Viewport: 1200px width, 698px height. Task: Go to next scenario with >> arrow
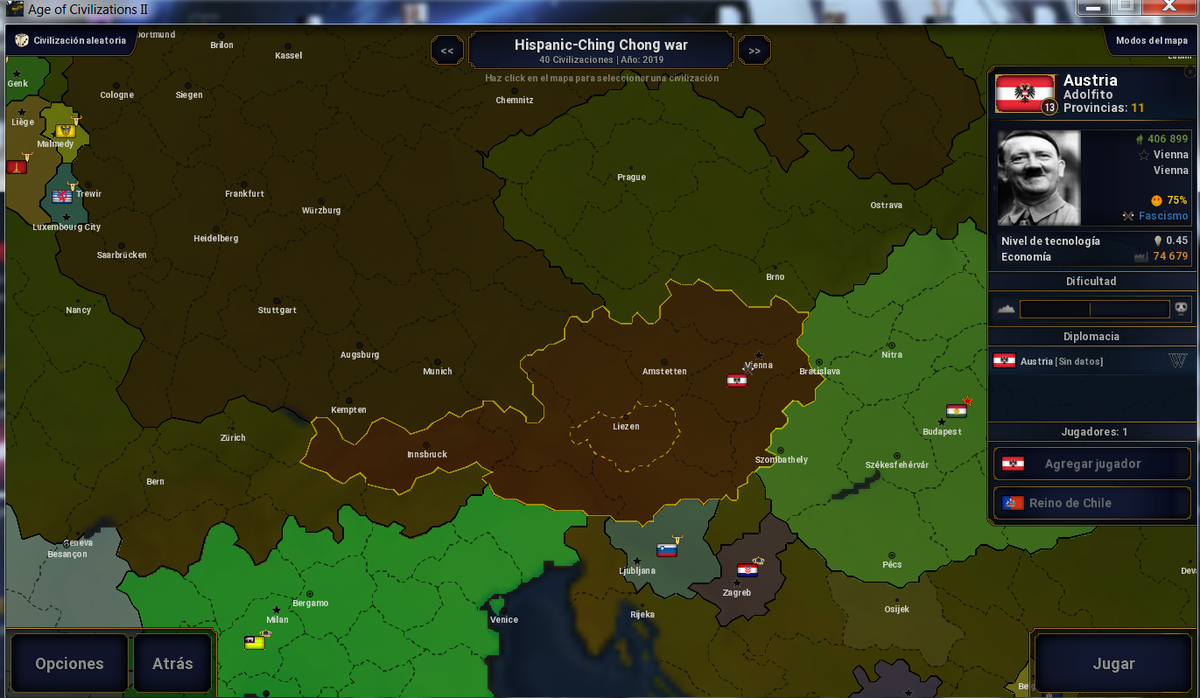pyautogui.click(x=754, y=50)
